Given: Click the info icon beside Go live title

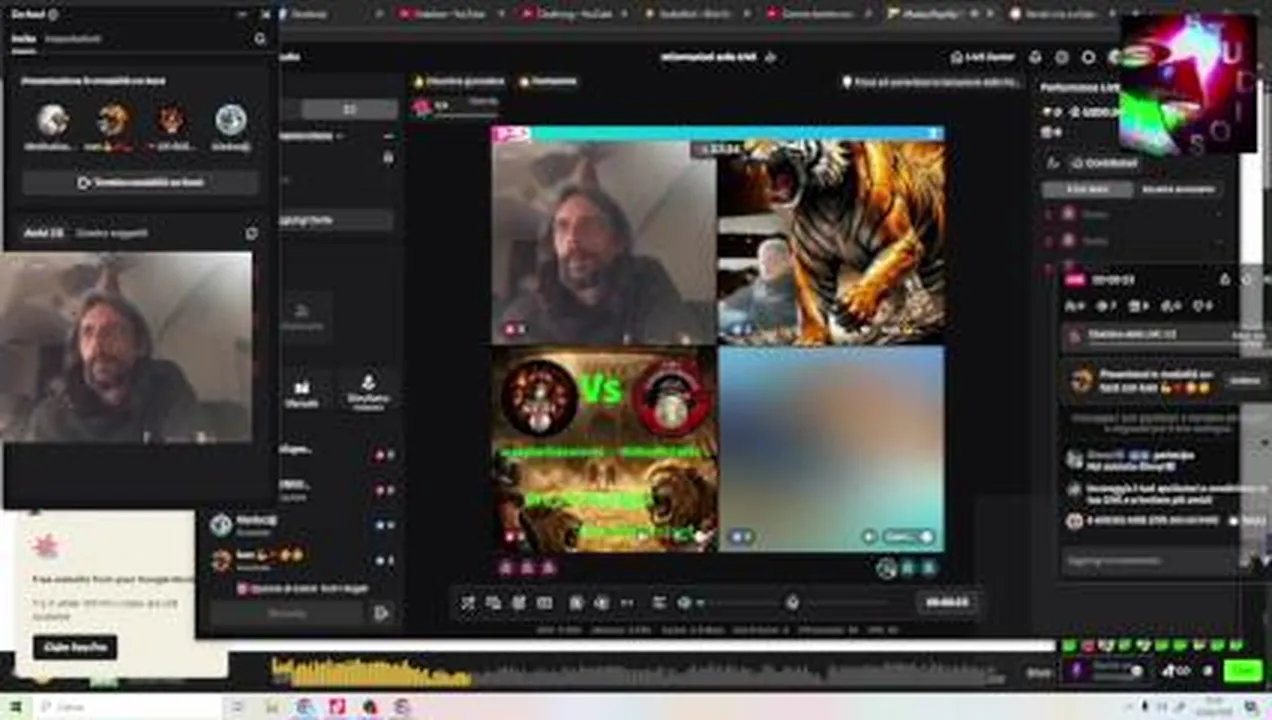Looking at the screenshot, I should tap(53, 15).
